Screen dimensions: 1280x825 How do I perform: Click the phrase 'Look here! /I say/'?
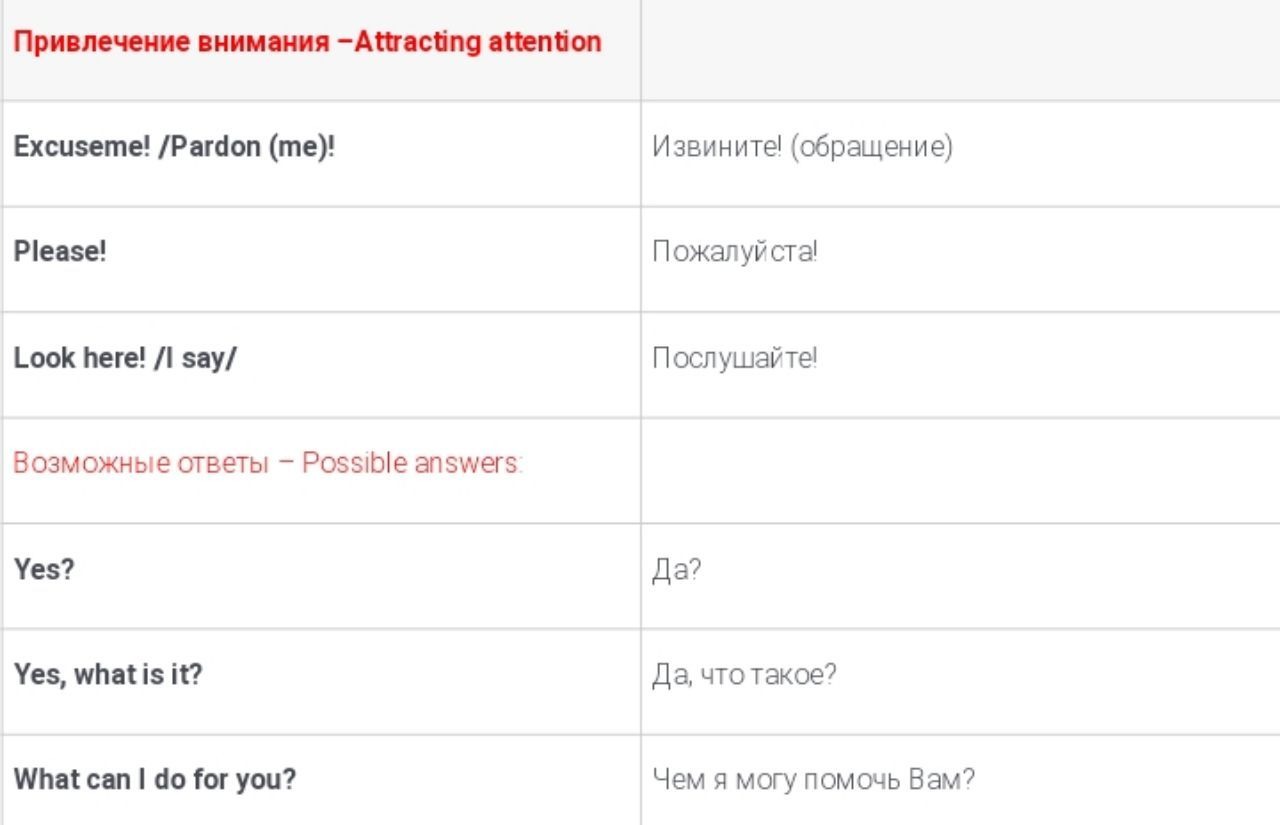pyautogui.click(x=125, y=358)
